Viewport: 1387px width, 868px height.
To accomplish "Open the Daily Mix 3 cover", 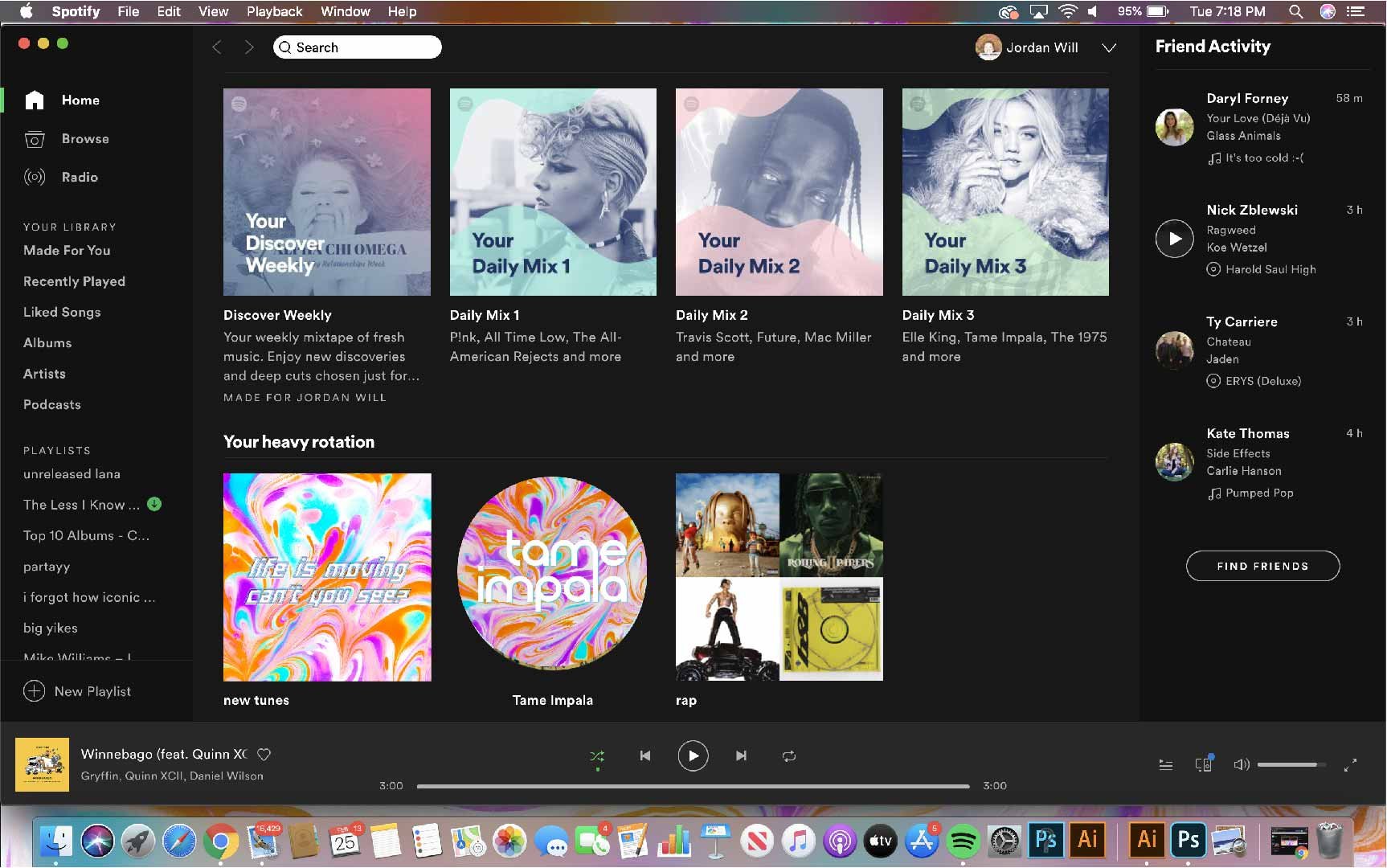I will coord(1005,192).
